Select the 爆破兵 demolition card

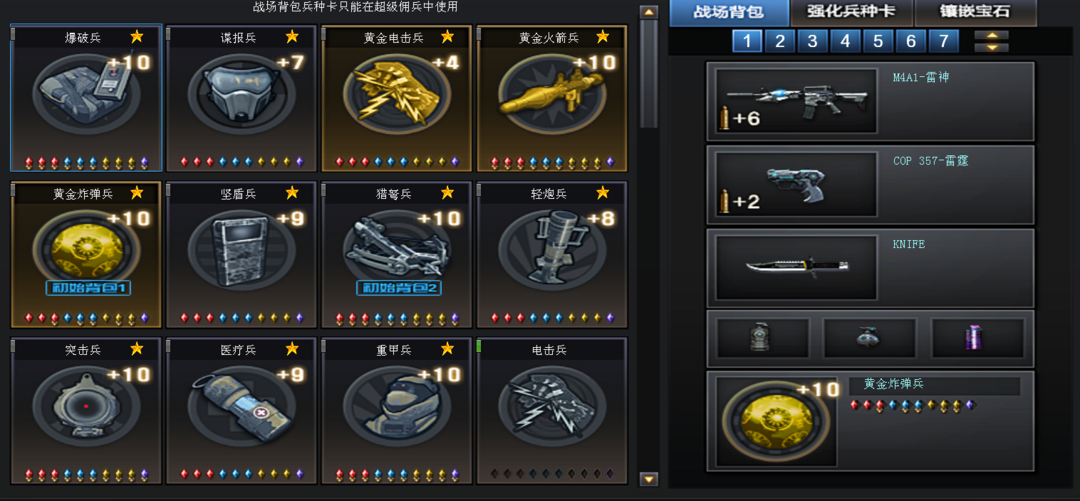pyautogui.click(x=86, y=98)
